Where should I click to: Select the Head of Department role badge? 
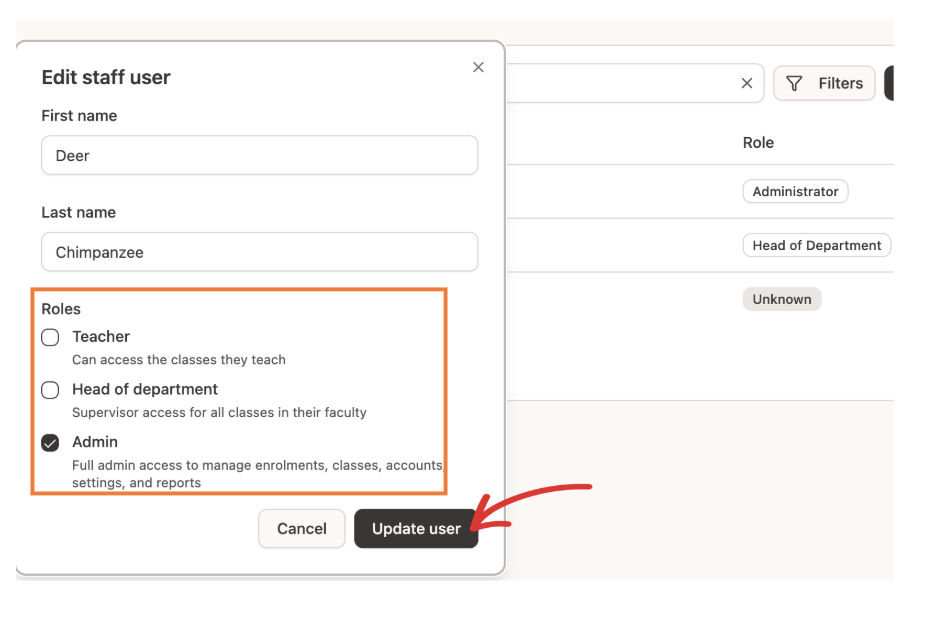816,246
